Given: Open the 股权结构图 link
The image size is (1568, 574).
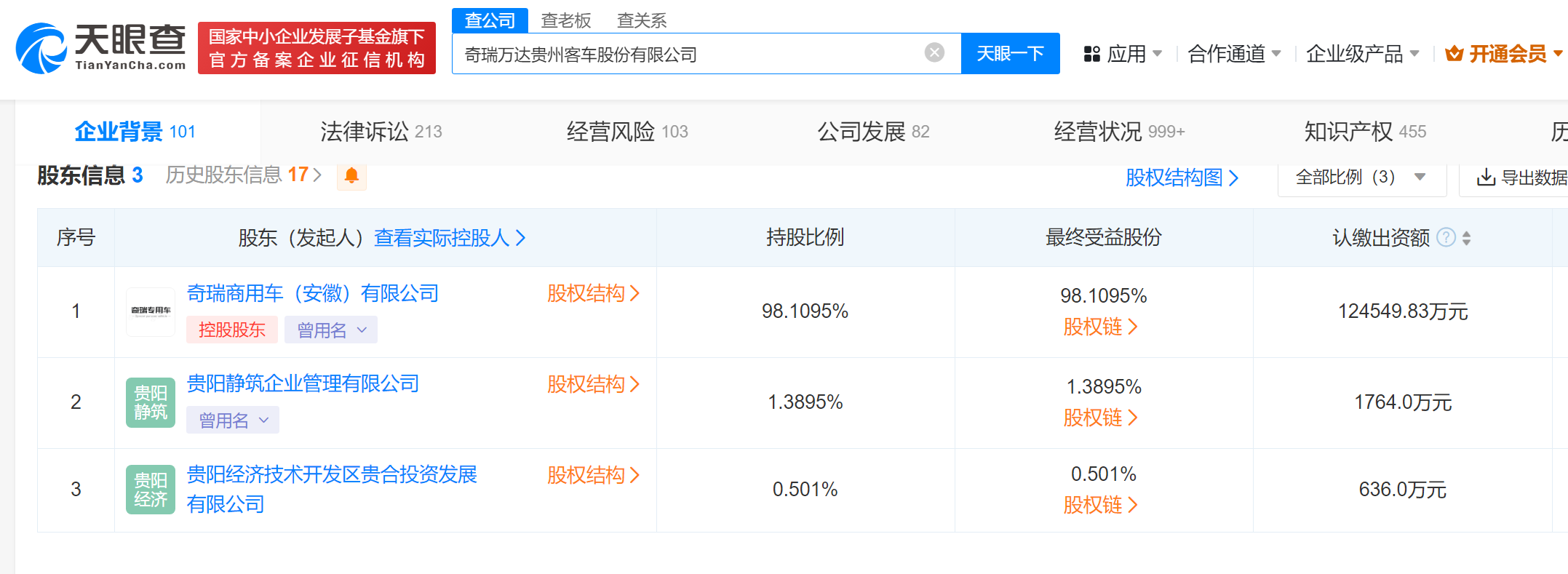Looking at the screenshot, I should point(1182,178).
